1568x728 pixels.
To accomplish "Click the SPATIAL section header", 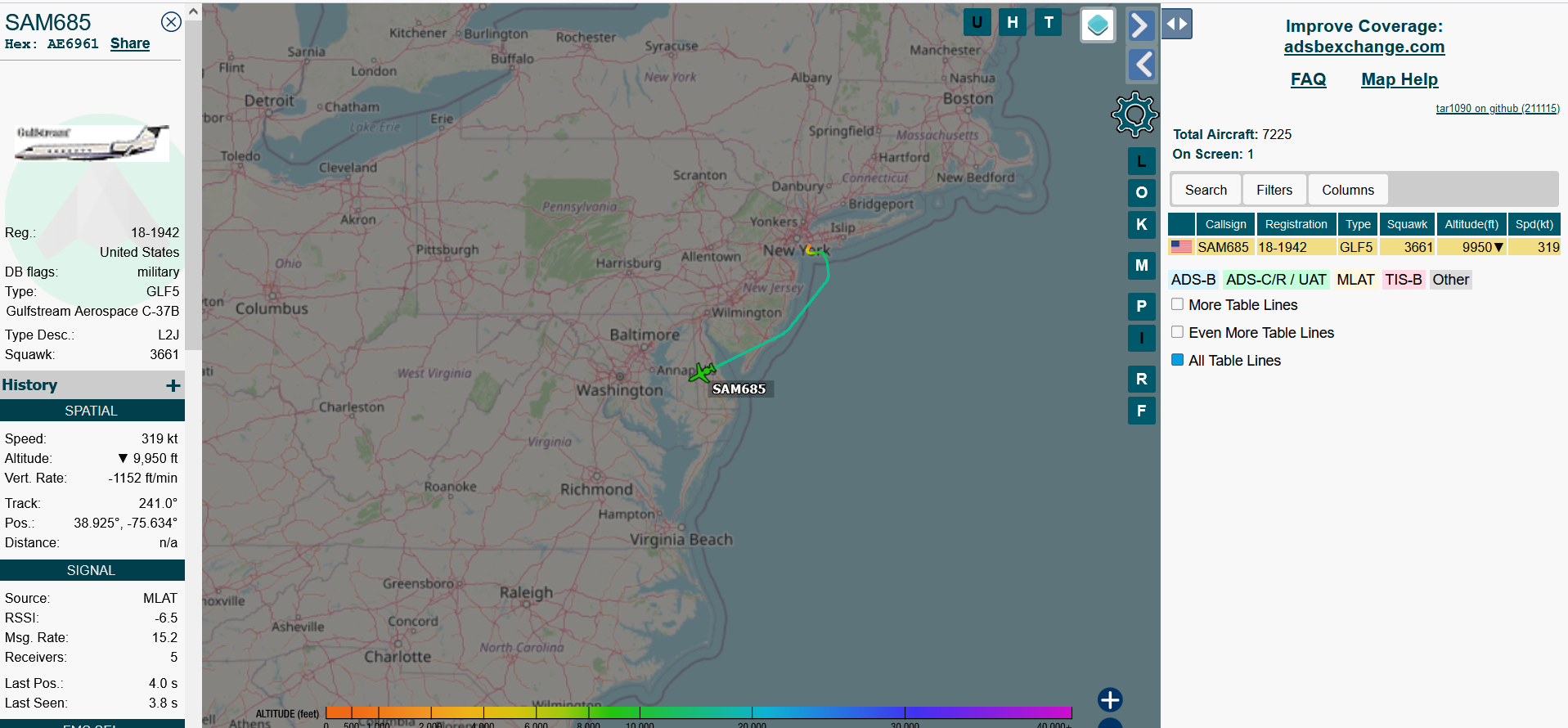I will 92,411.
